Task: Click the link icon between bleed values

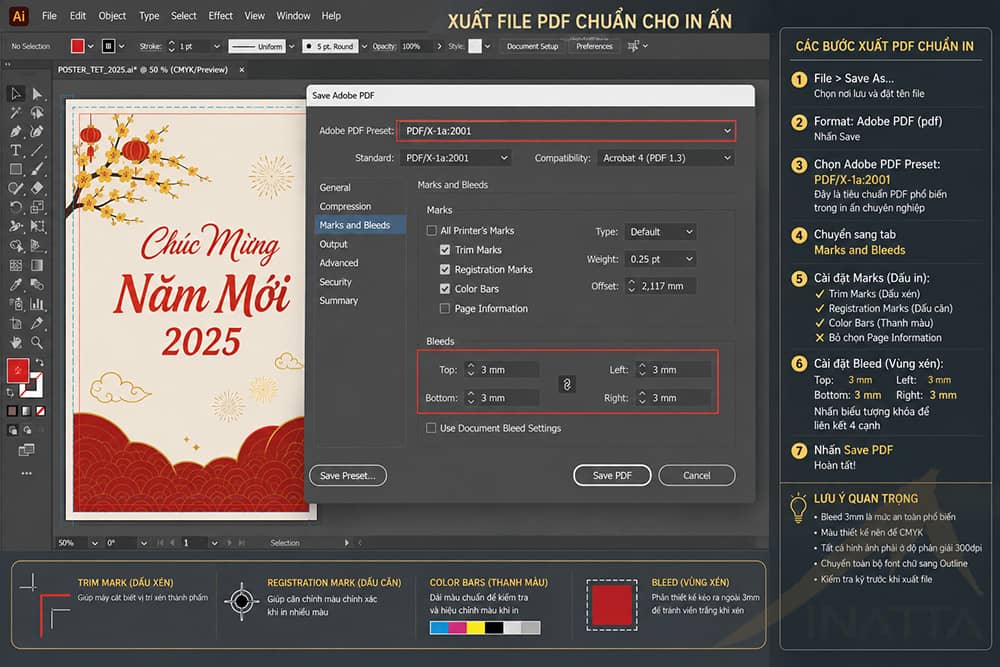Action: coord(567,384)
